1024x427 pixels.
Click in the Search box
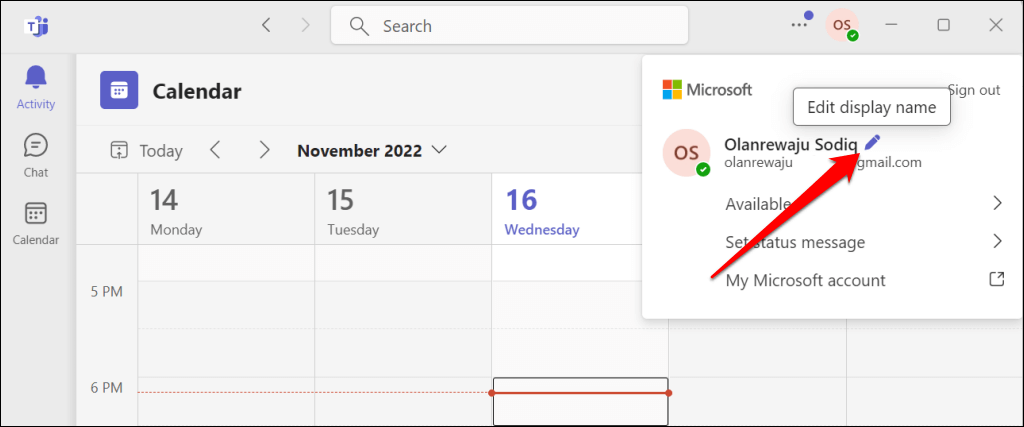point(510,26)
